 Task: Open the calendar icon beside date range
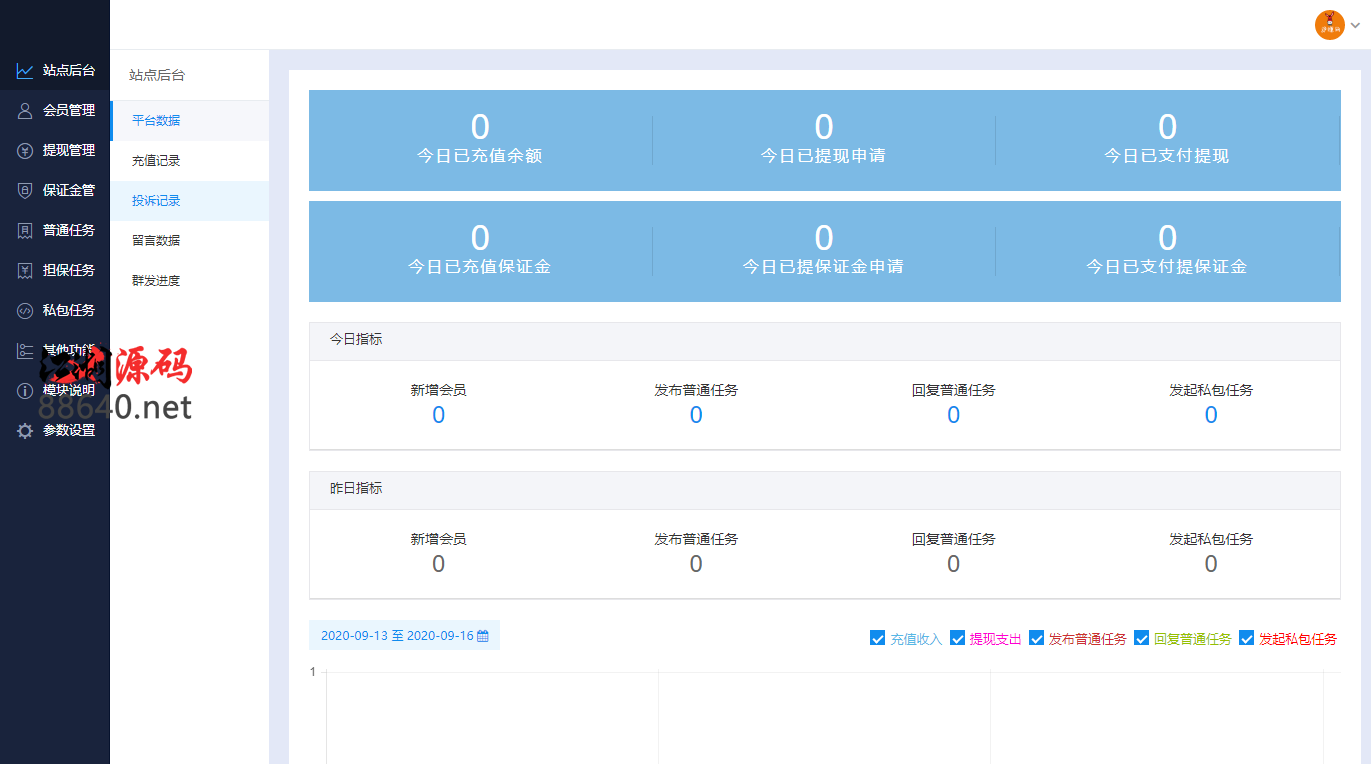click(x=483, y=635)
